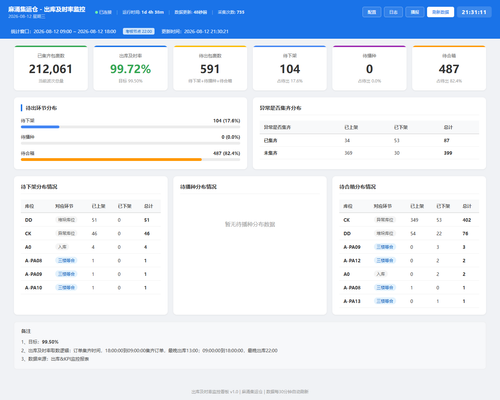Click DD row total 76 in 待合箱 table
This screenshot has width=500, height=400.
click(x=465, y=234)
